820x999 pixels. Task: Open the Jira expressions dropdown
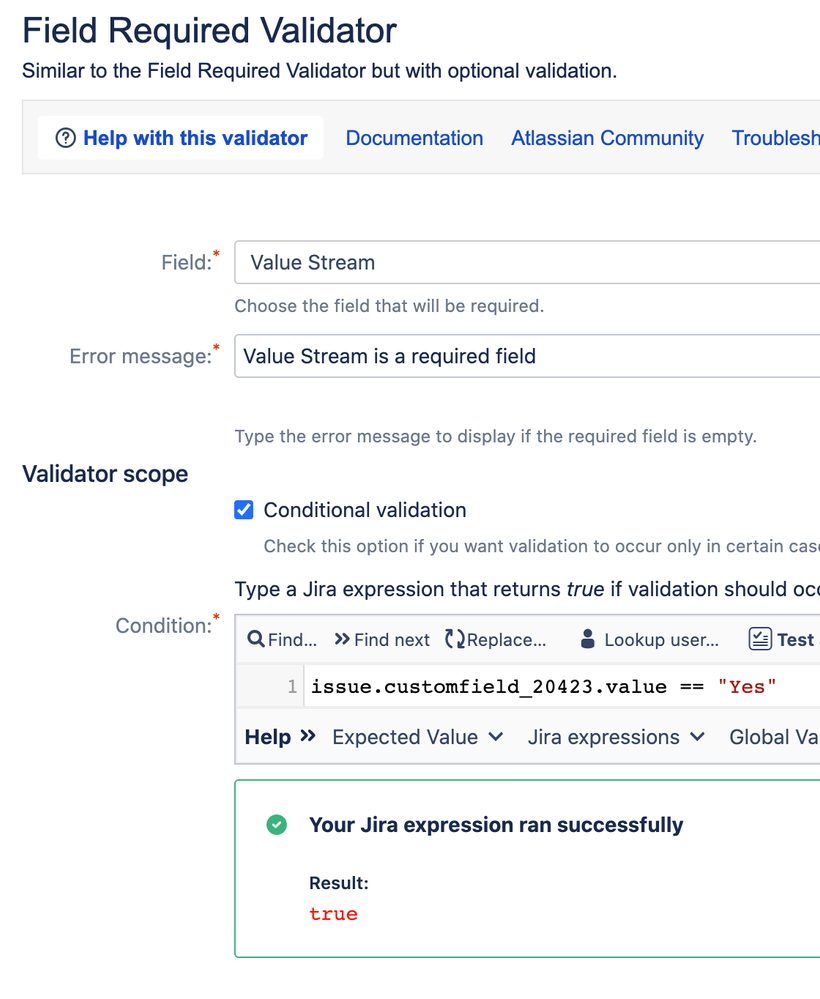(x=616, y=737)
